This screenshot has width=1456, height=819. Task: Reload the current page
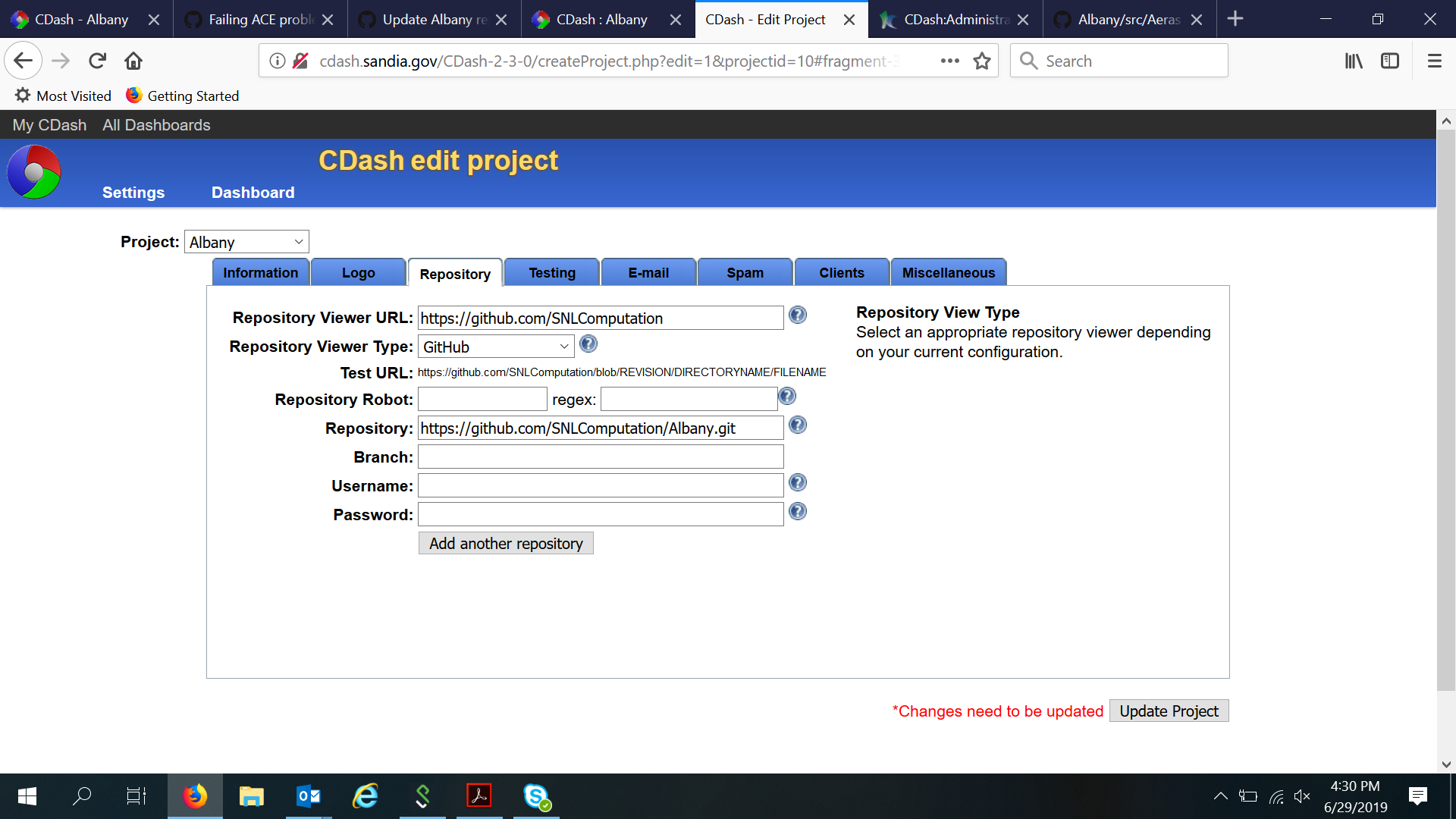pyautogui.click(x=97, y=61)
